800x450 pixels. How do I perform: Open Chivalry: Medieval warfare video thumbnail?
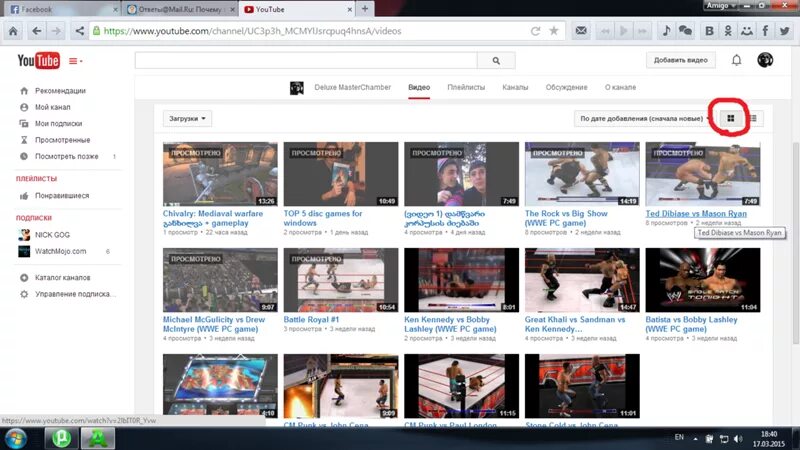coord(220,174)
